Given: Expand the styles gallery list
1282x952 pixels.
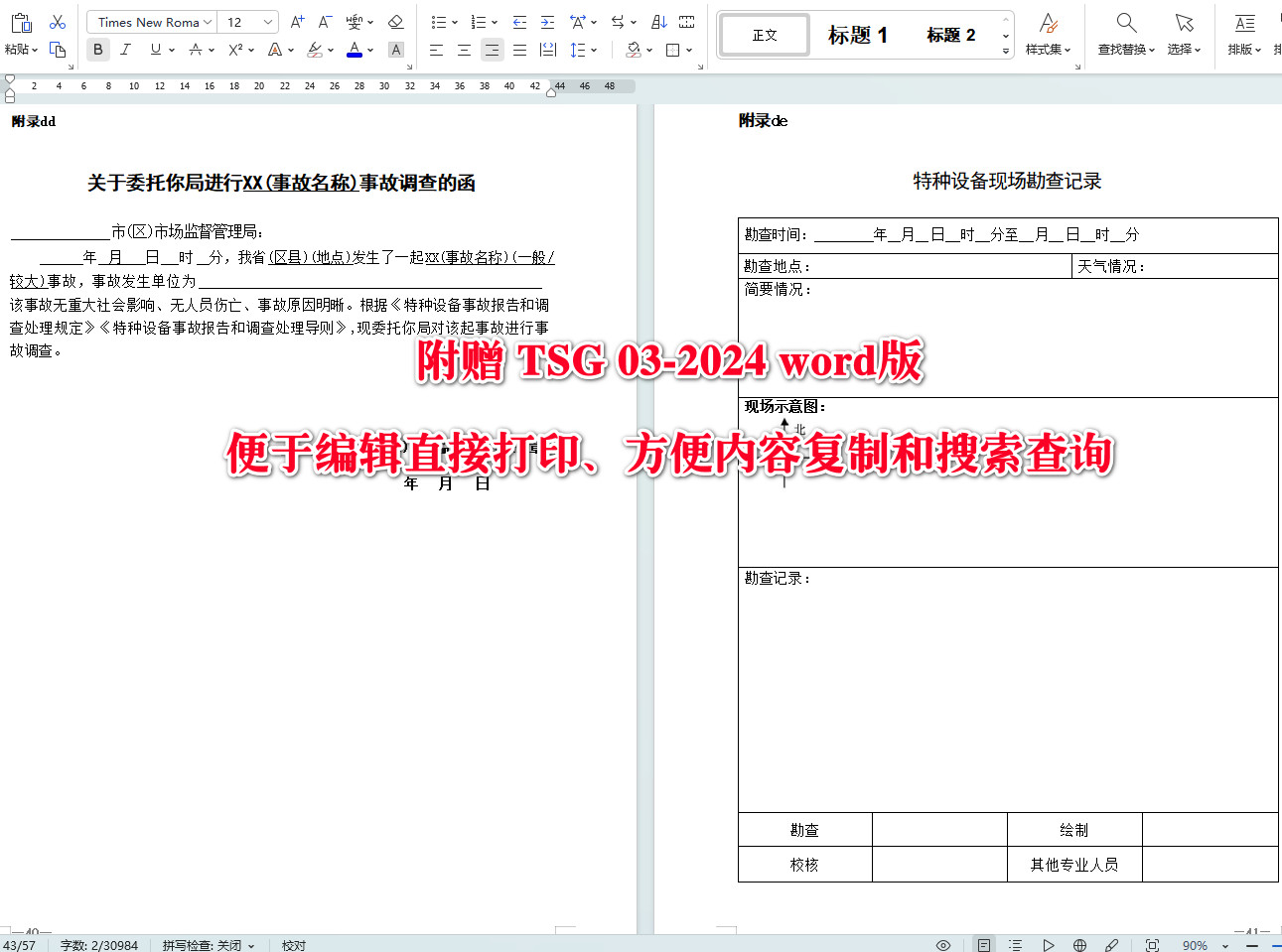Looking at the screenshot, I should [1006, 50].
